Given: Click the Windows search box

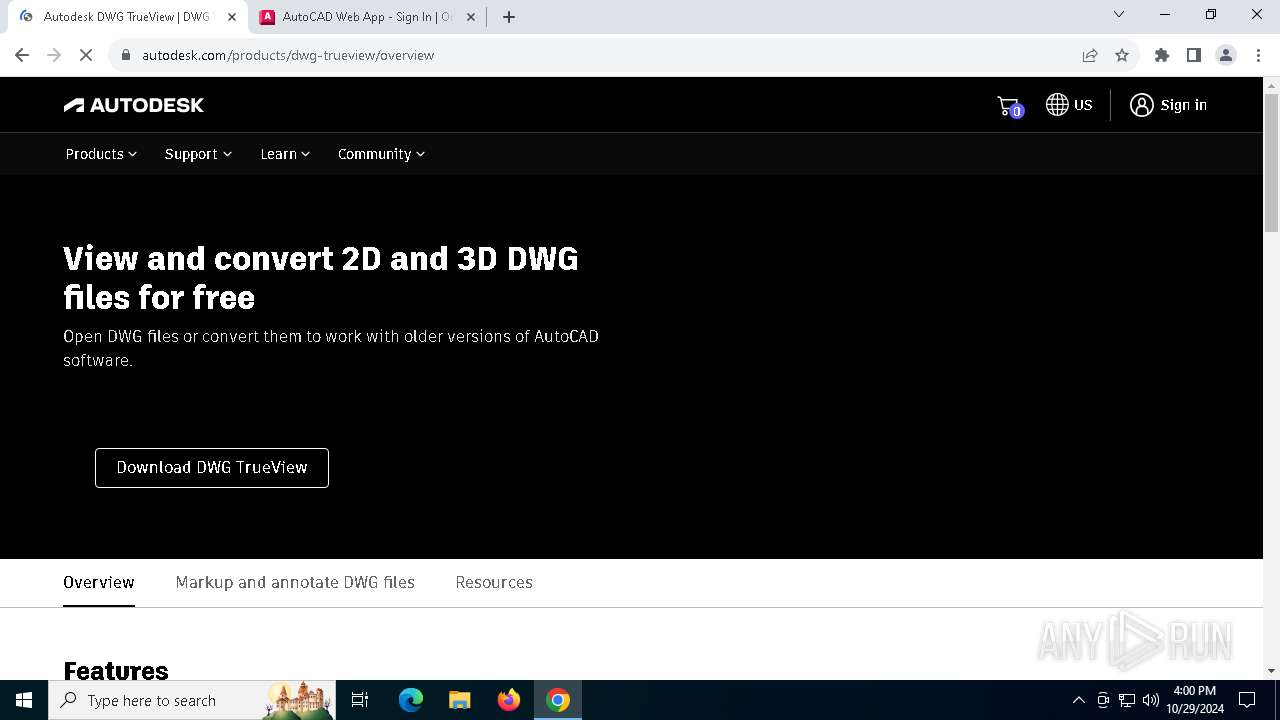Looking at the screenshot, I should click(x=192, y=700).
